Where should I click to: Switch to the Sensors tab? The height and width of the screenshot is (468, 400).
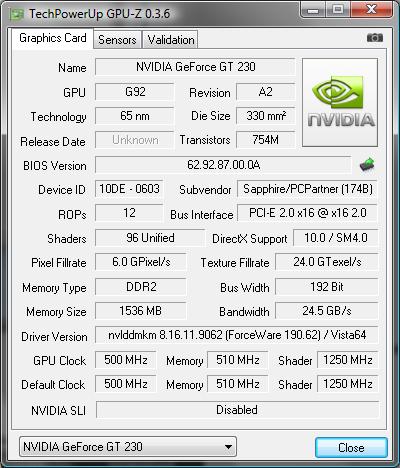point(117,40)
